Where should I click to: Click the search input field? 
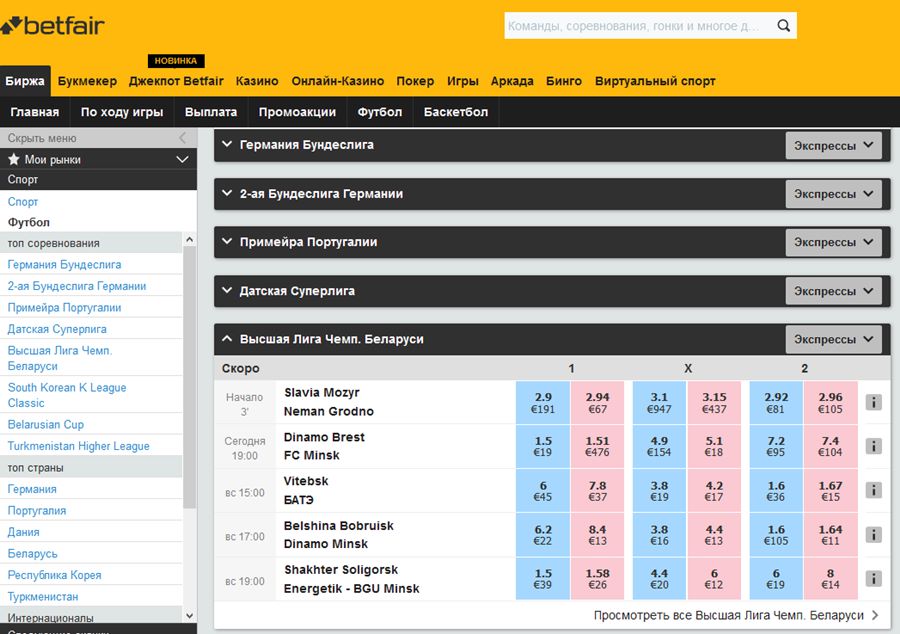[630, 25]
